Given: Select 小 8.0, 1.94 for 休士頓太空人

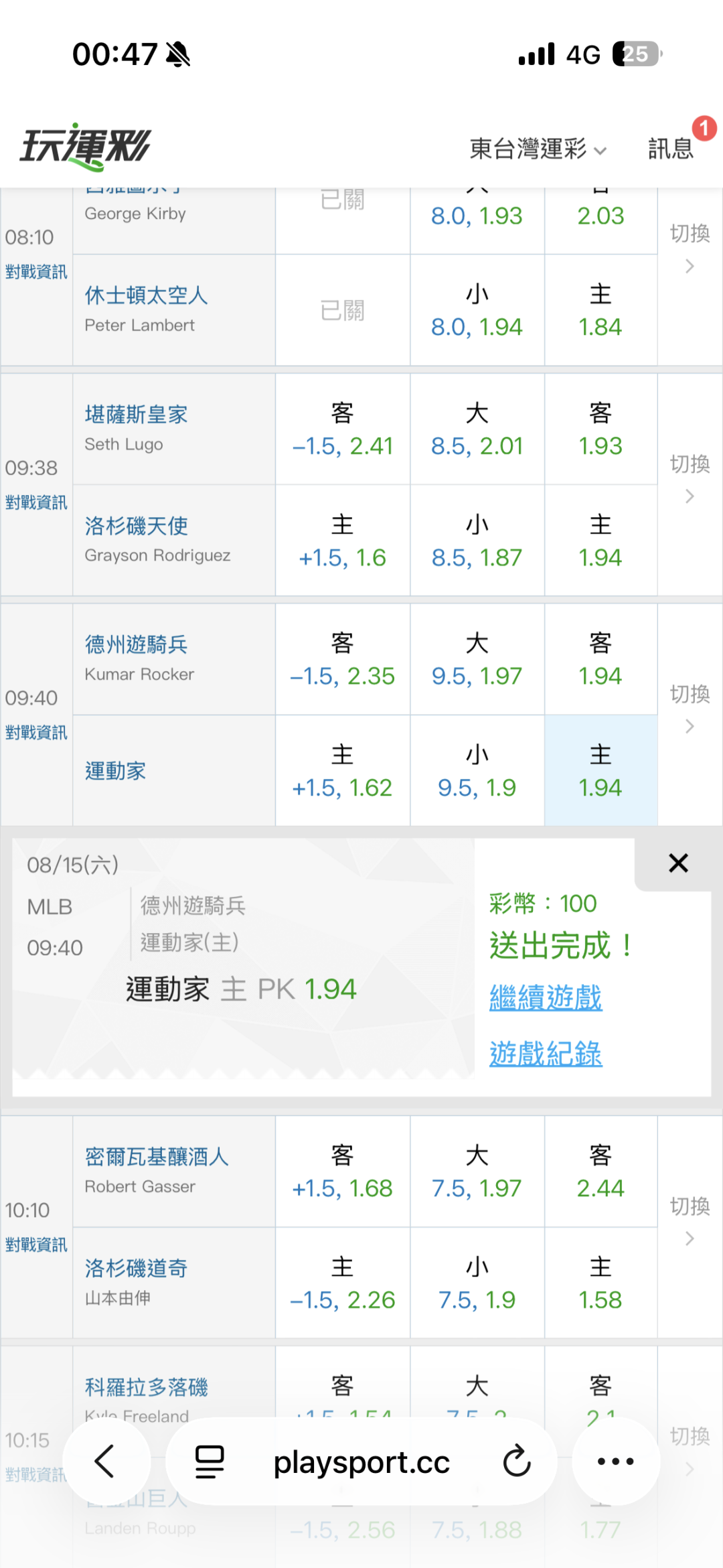Looking at the screenshot, I should [x=477, y=310].
